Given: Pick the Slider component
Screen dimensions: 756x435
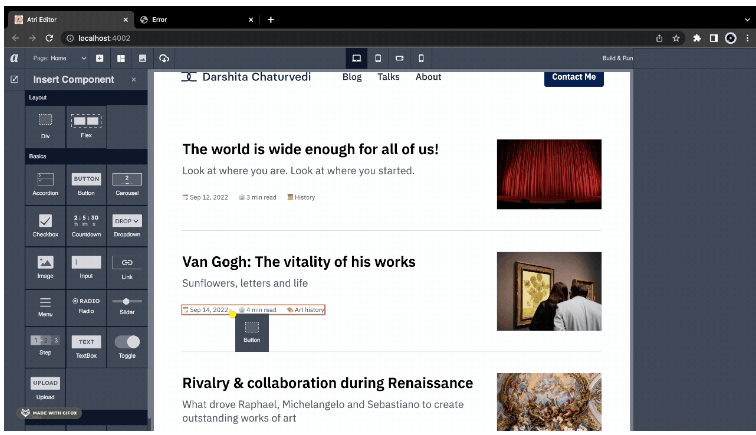Looking at the screenshot, I should tap(127, 306).
